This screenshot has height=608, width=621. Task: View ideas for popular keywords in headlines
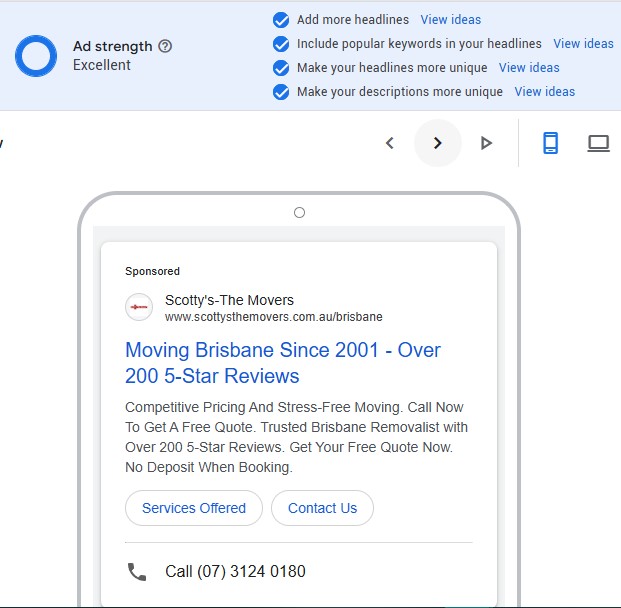click(x=583, y=44)
